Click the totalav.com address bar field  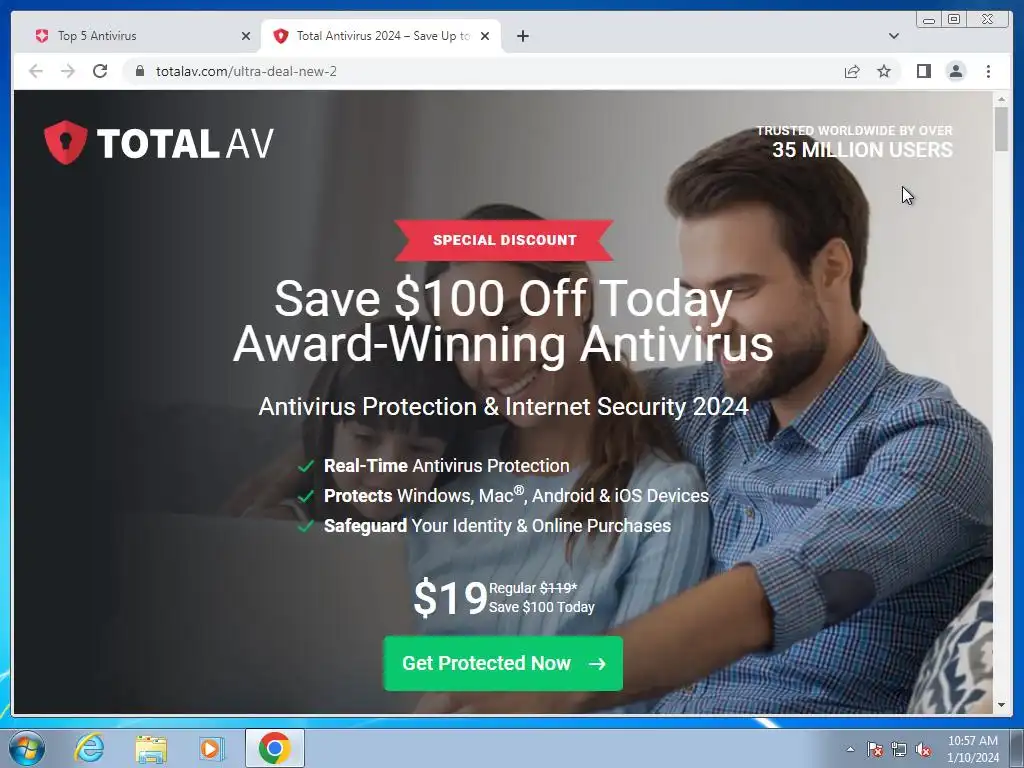(x=483, y=71)
